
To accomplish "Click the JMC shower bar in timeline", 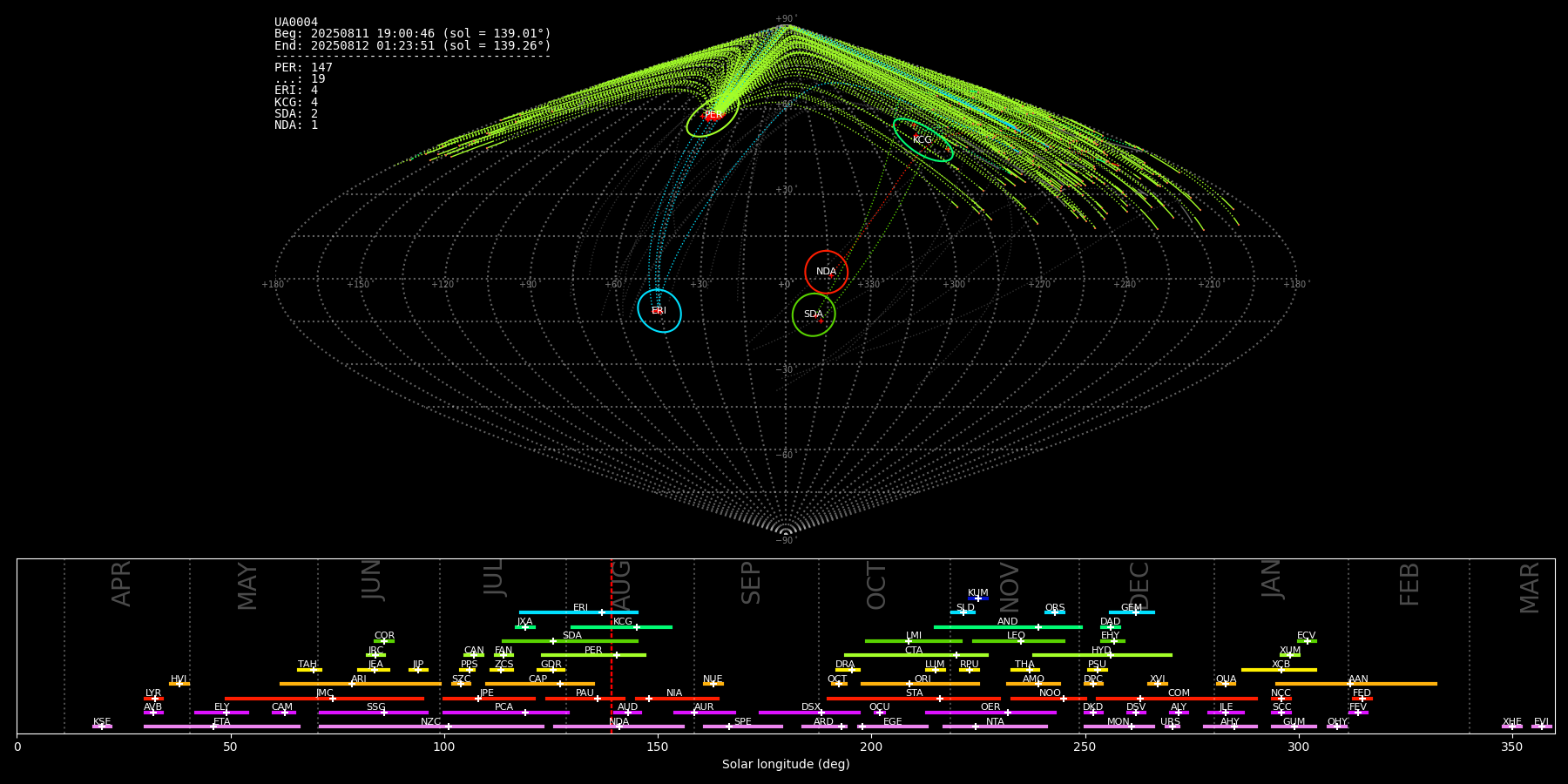I will pyautogui.click(x=325, y=699).
